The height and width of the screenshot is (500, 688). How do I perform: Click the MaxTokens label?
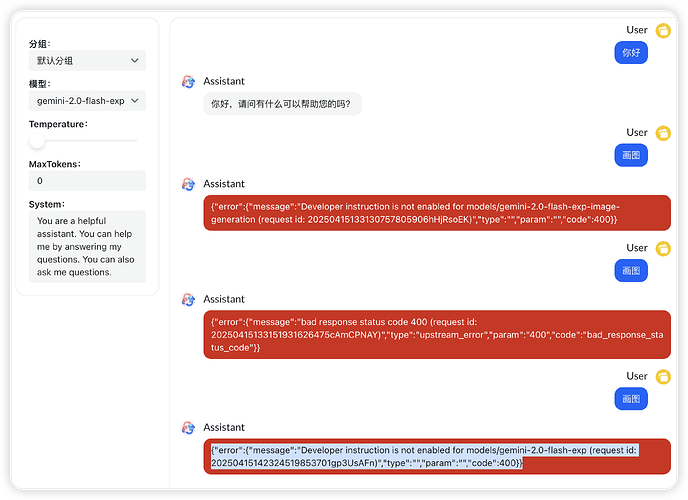(55, 164)
